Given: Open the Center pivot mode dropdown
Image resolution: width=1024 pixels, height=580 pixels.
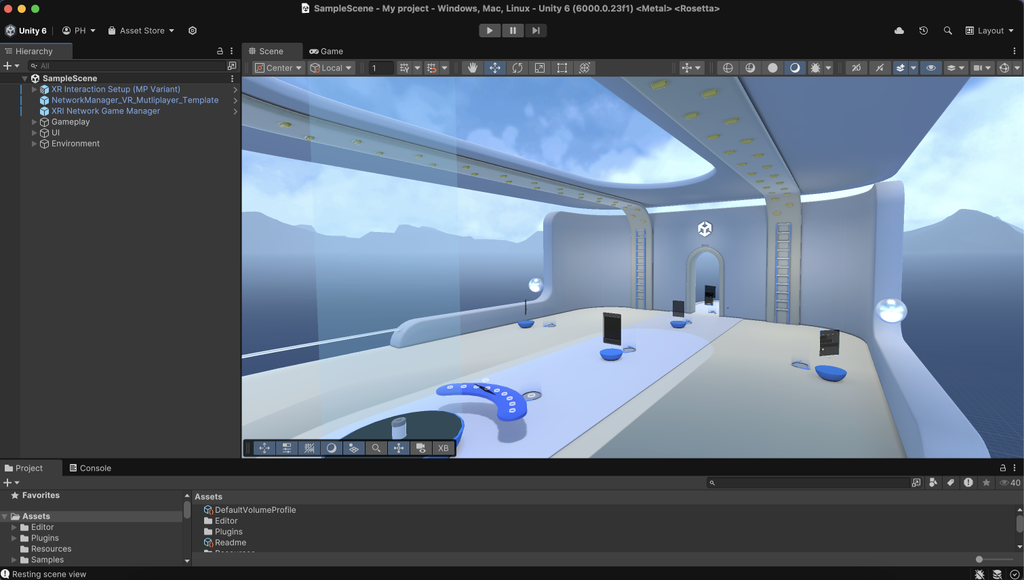Looking at the screenshot, I should click(x=280, y=68).
